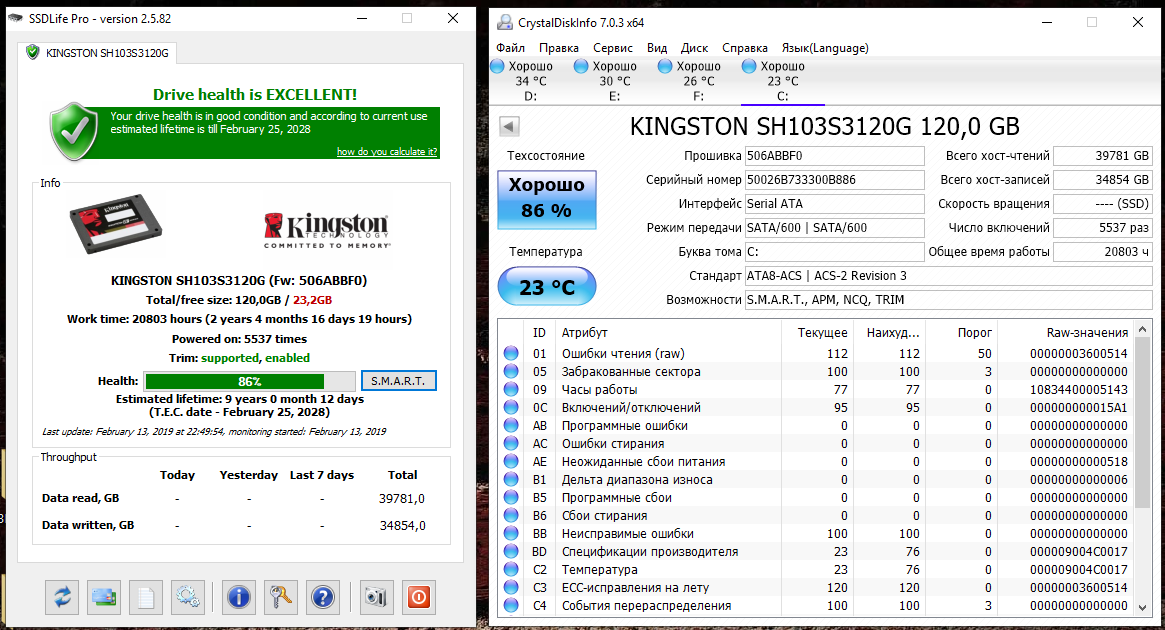Click the status circle for attribute BB
The width and height of the screenshot is (1165, 630).
tap(511, 533)
